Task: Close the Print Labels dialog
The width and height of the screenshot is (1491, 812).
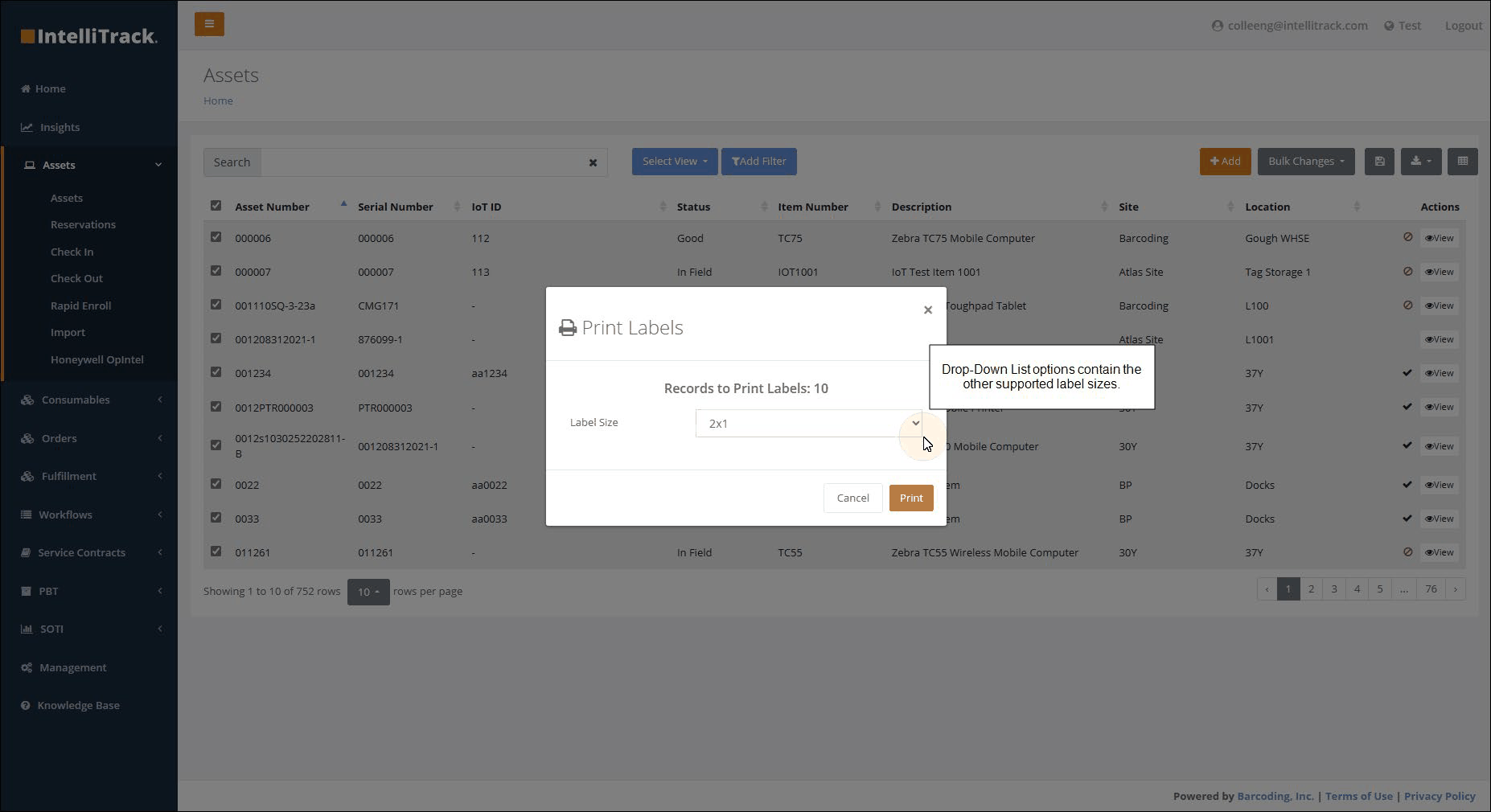Action: 928,310
